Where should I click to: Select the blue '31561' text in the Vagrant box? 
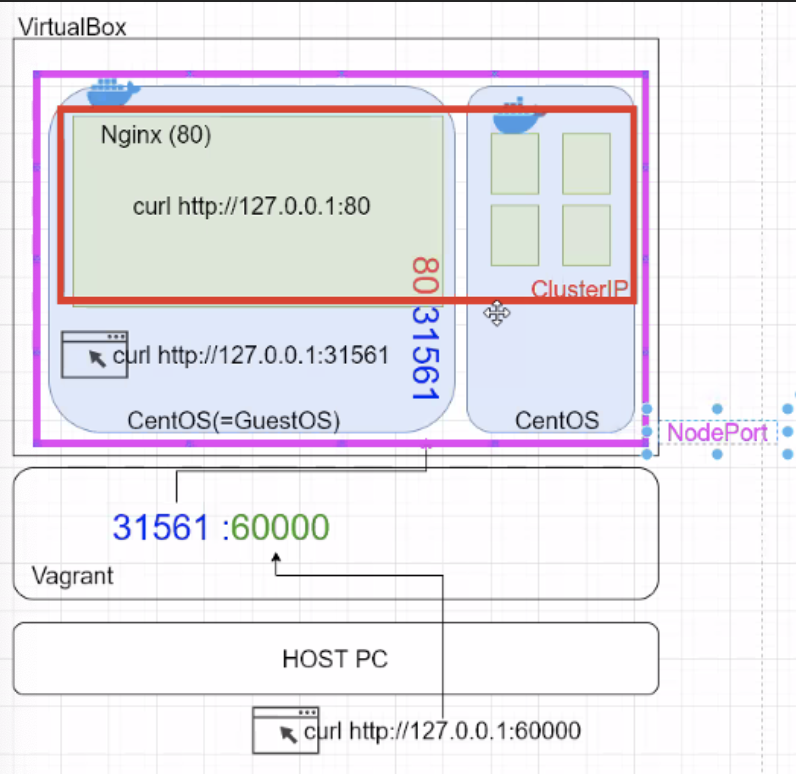pos(161,527)
